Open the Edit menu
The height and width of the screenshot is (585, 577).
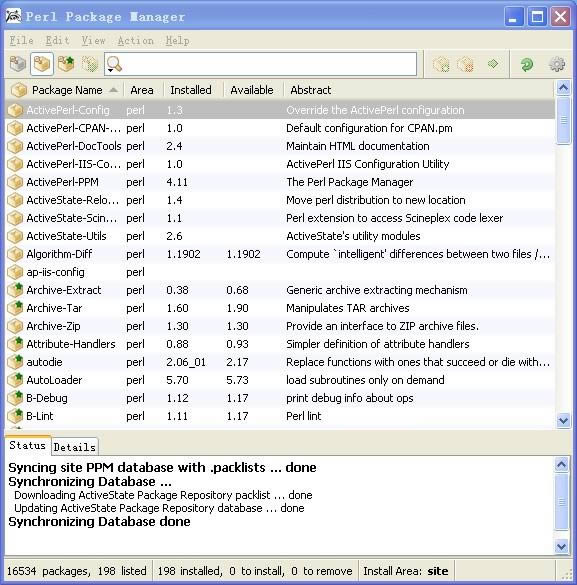pos(57,40)
